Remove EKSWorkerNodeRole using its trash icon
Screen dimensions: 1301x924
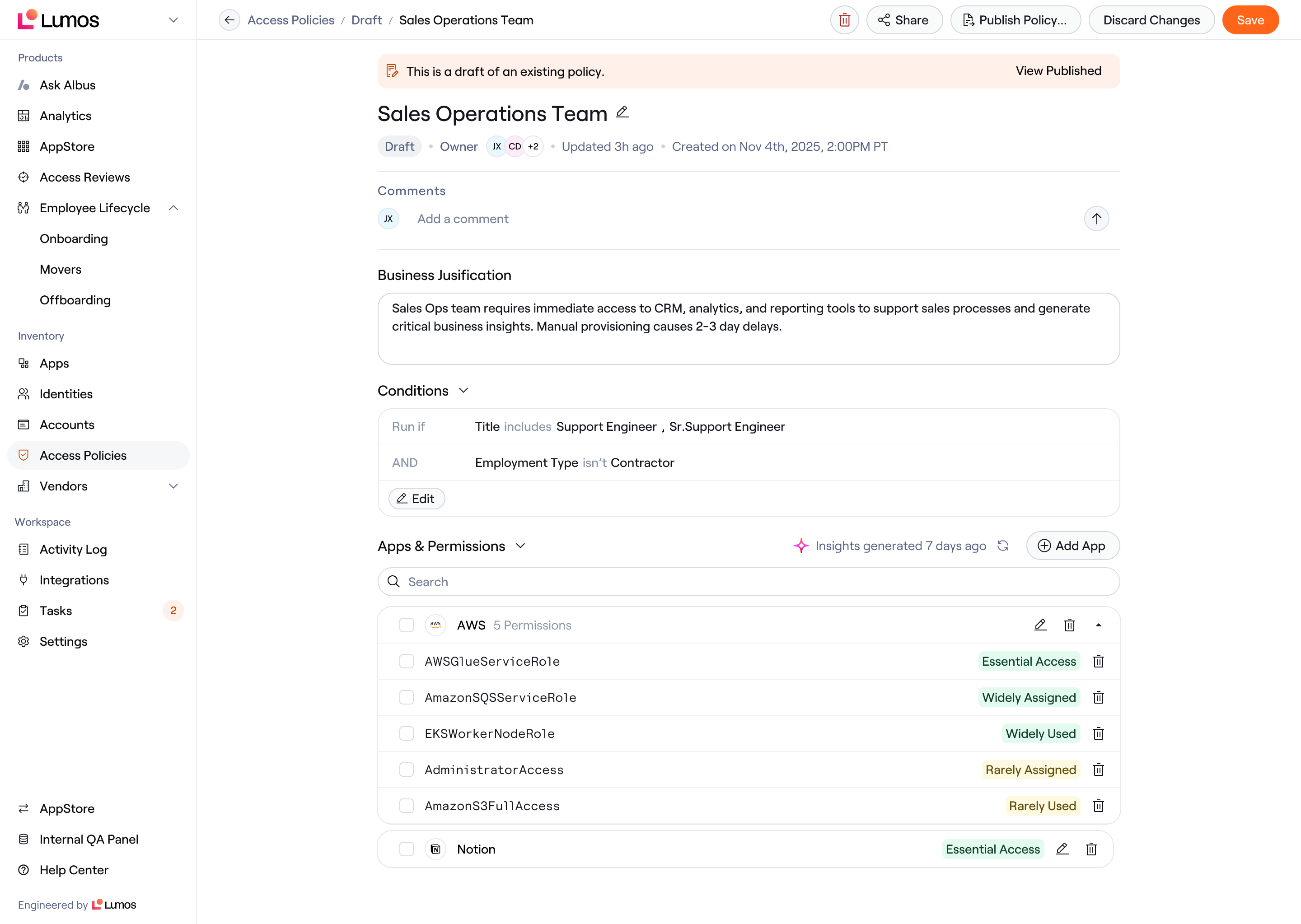(x=1098, y=733)
